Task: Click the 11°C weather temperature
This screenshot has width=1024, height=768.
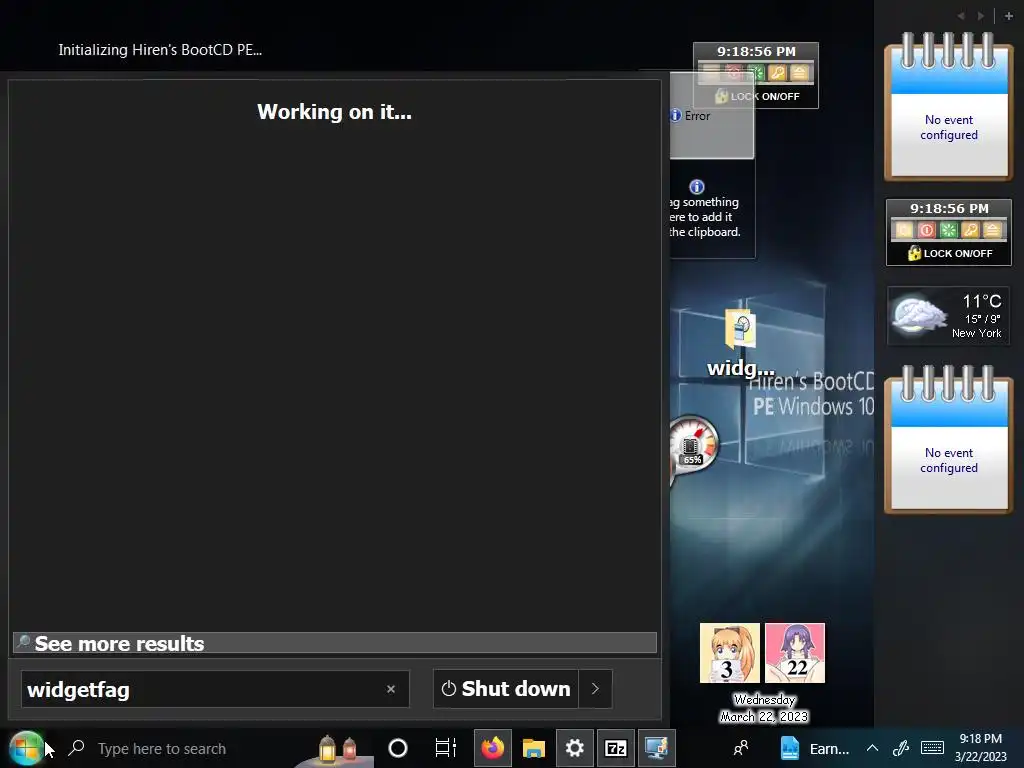Action: point(982,301)
